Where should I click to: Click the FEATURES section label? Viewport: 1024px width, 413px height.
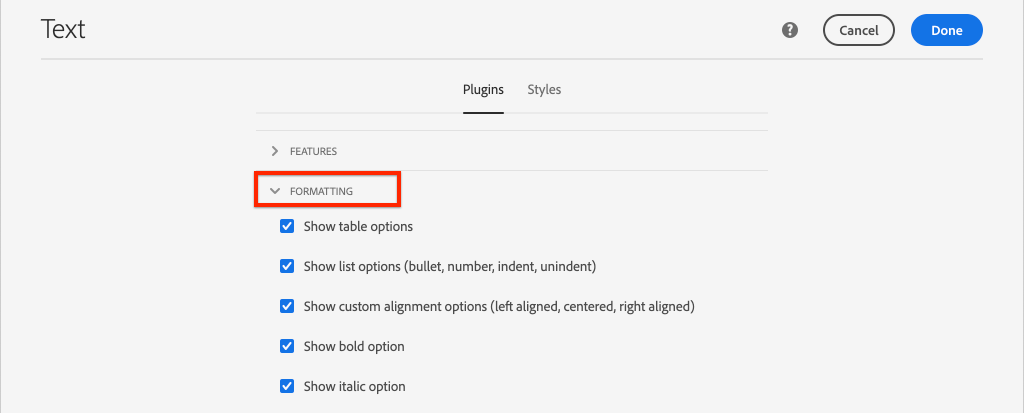(313, 151)
